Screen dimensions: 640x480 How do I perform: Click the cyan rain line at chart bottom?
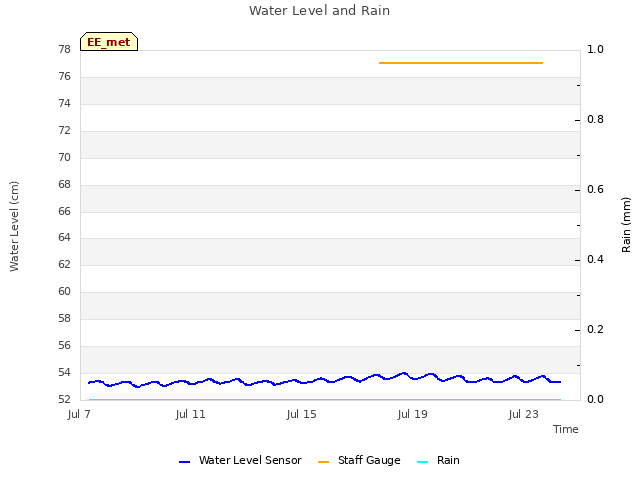[324, 400]
